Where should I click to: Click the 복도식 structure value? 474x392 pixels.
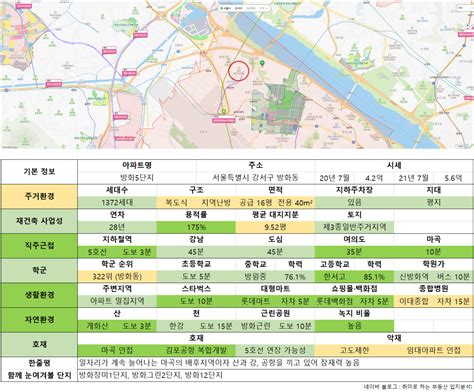point(176,202)
